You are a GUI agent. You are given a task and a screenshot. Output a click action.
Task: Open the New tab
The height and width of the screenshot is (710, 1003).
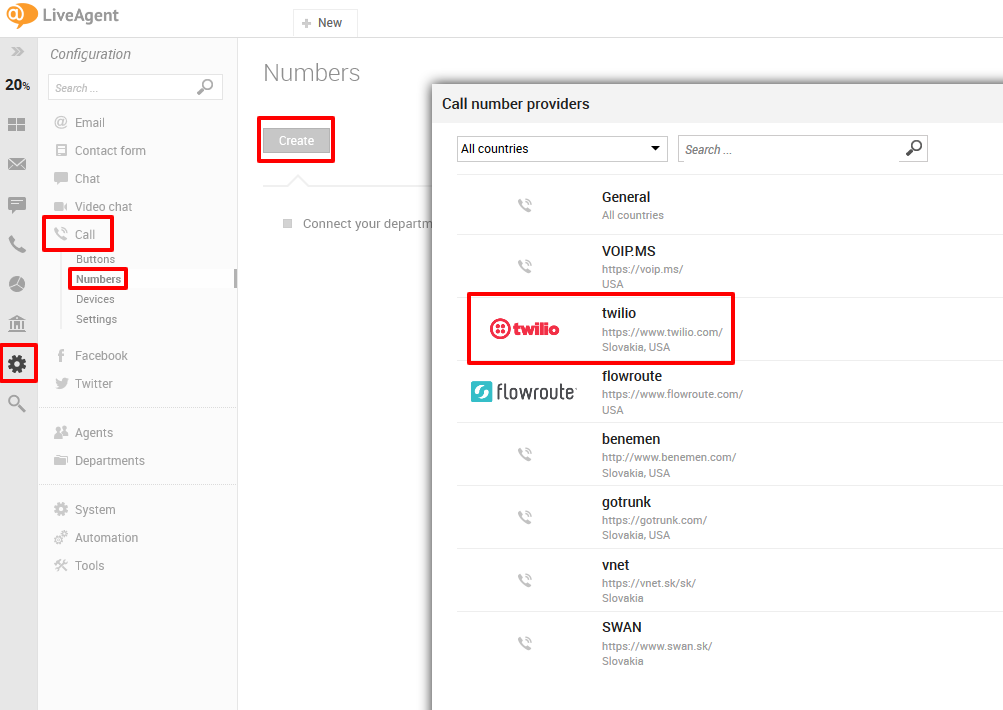(323, 23)
